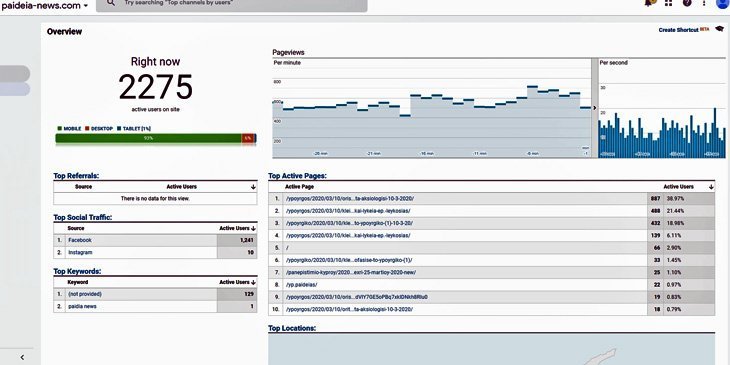Click the graduation cap icon

coord(719,29)
